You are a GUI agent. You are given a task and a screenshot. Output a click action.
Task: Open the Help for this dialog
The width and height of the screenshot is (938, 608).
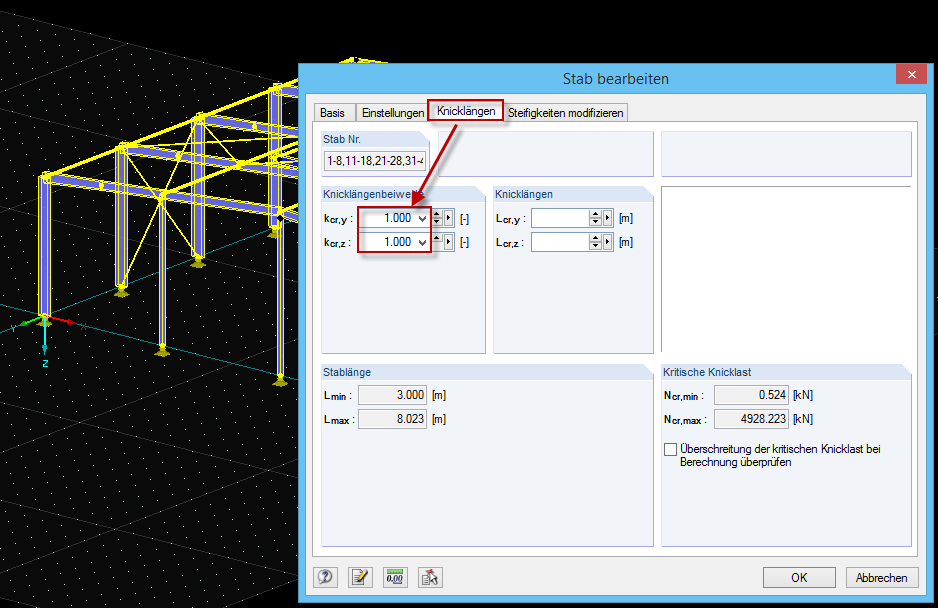pyautogui.click(x=325, y=577)
